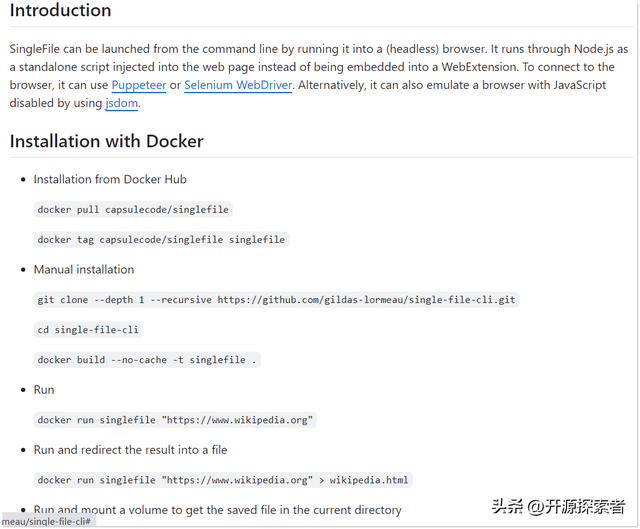Image resolution: width=640 pixels, height=529 pixels.
Task: Click the Introduction heading
Action: coord(61,11)
